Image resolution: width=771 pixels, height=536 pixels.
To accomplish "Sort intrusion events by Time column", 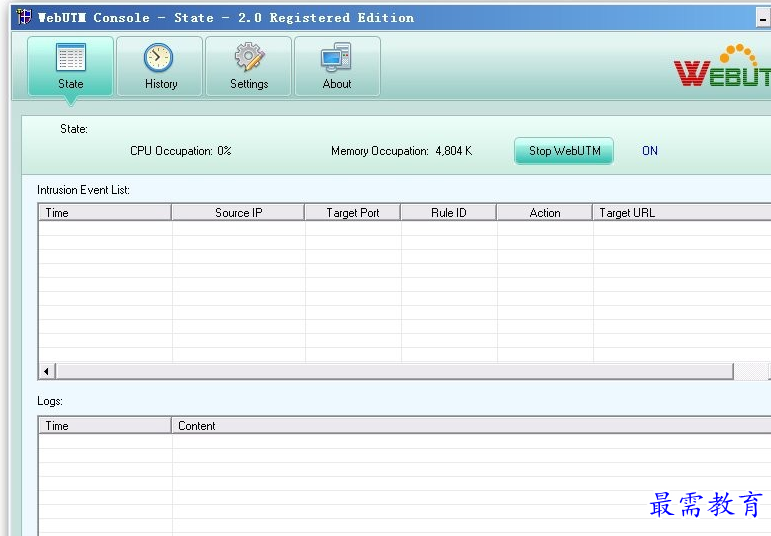I will coord(105,212).
